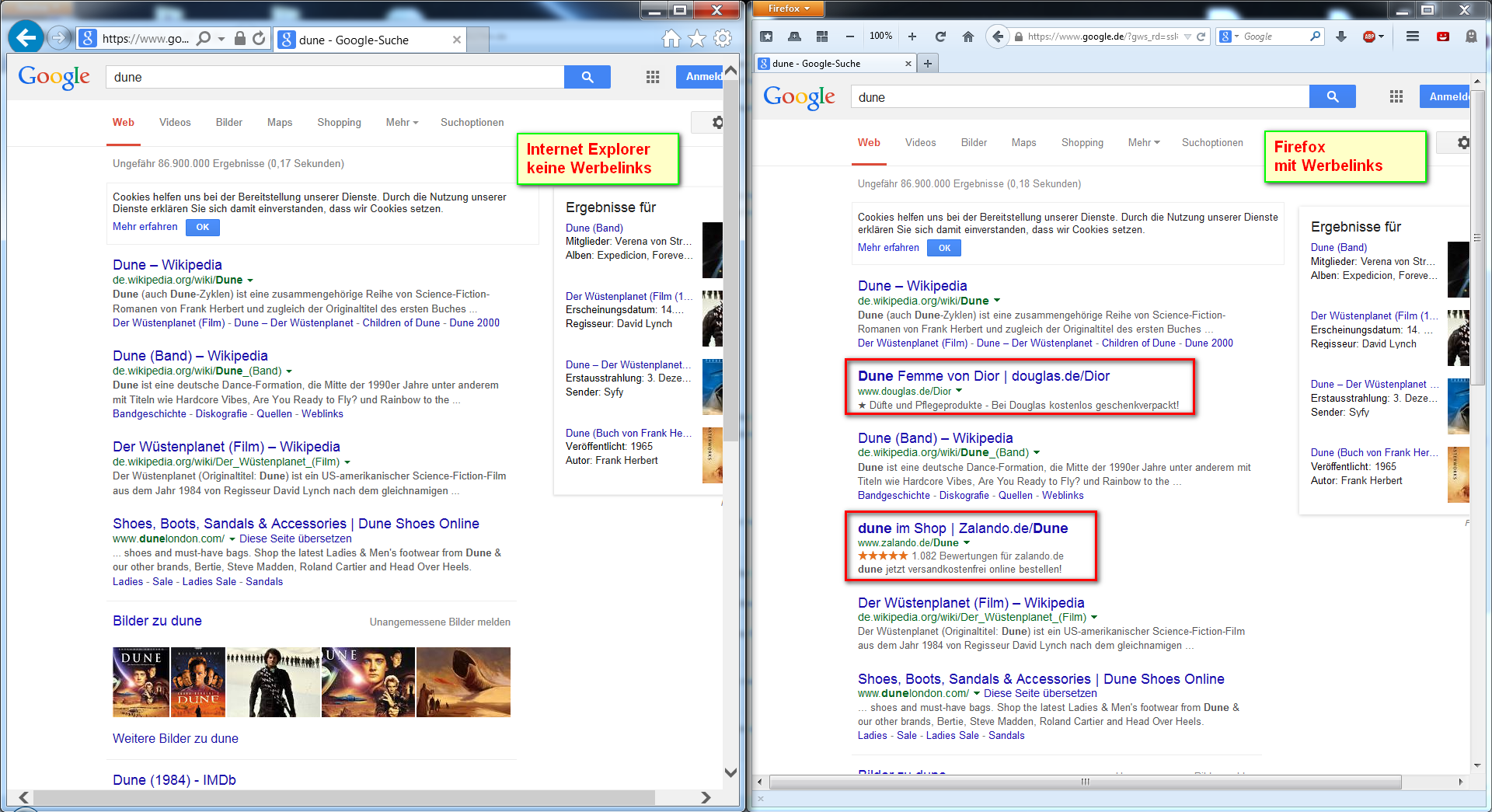Open the URL history dropdown in Firefox

1187,37
